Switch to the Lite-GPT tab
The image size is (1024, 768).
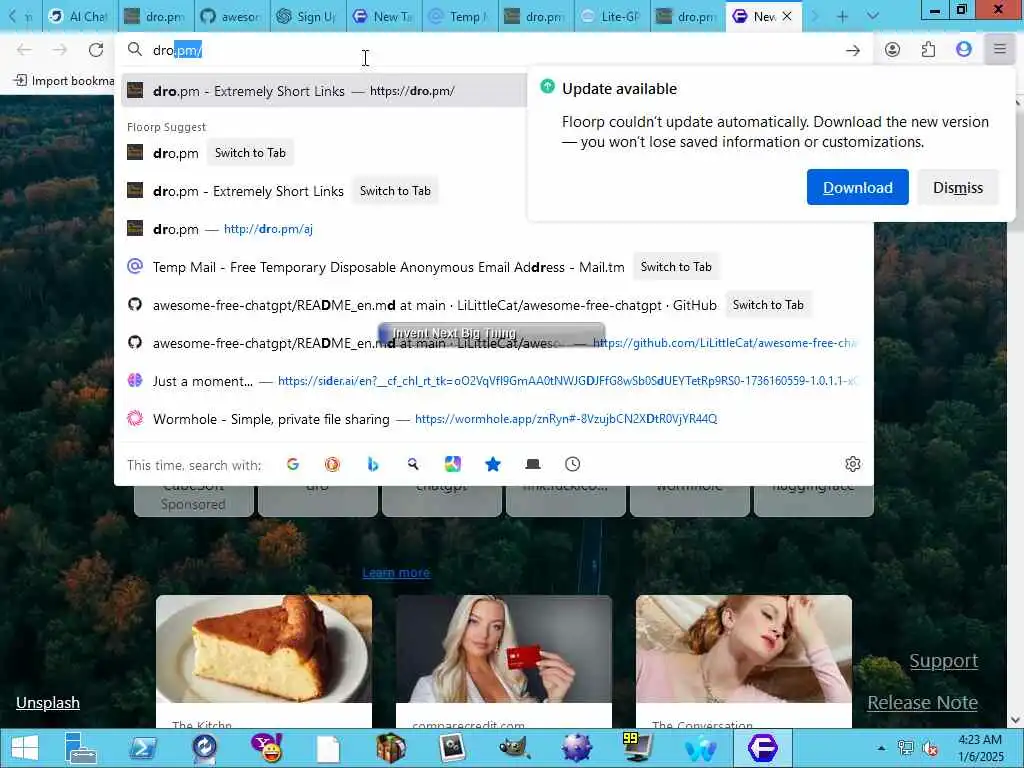click(x=613, y=17)
